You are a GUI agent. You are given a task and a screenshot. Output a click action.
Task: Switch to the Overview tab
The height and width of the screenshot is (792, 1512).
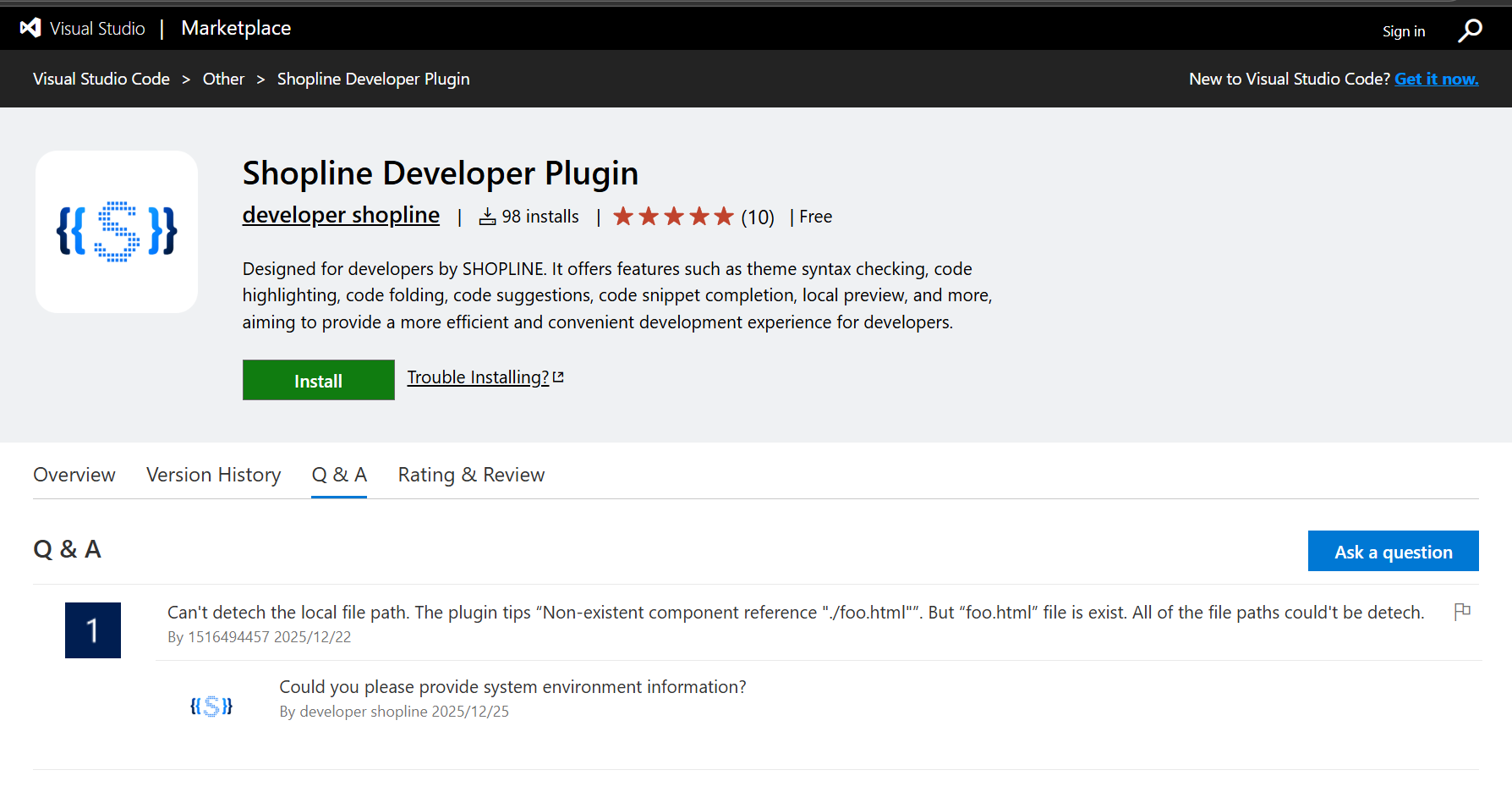(x=74, y=475)
